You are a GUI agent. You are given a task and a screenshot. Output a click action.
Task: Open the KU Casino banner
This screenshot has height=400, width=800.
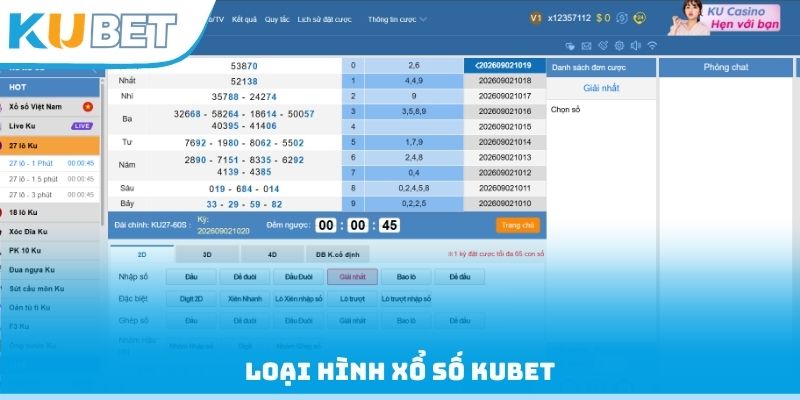point(724,18)
